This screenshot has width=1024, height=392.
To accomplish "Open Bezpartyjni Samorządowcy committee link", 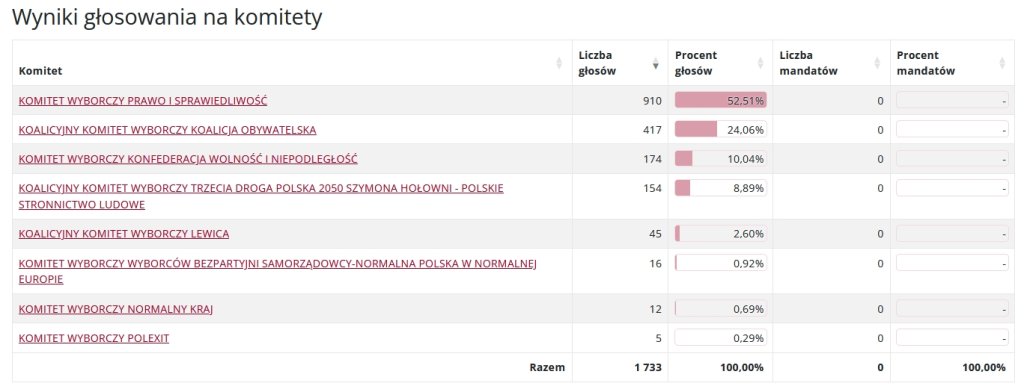I will (x=278, y=271).
